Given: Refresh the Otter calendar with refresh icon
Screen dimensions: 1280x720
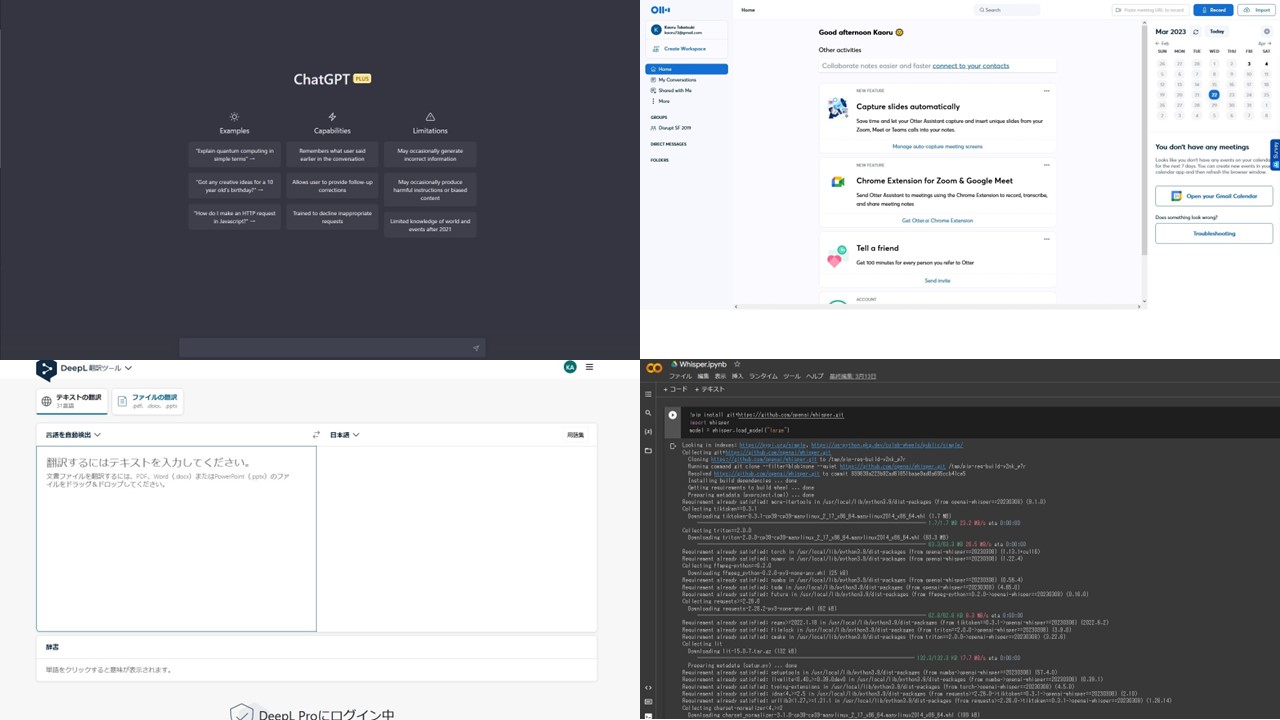Looking at the screenshot, I should pos(1196,32).
